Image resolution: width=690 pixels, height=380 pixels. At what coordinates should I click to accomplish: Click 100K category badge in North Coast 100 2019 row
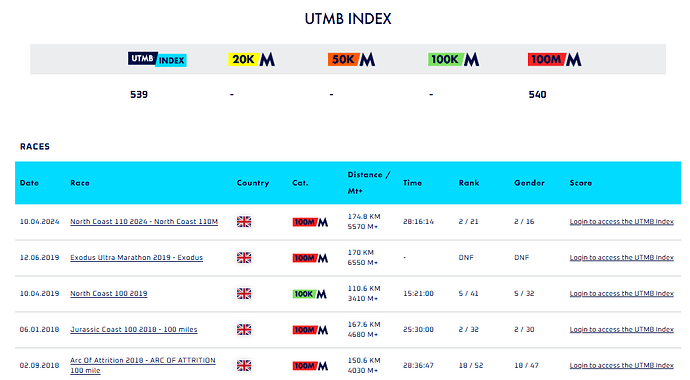click(310, 294)
